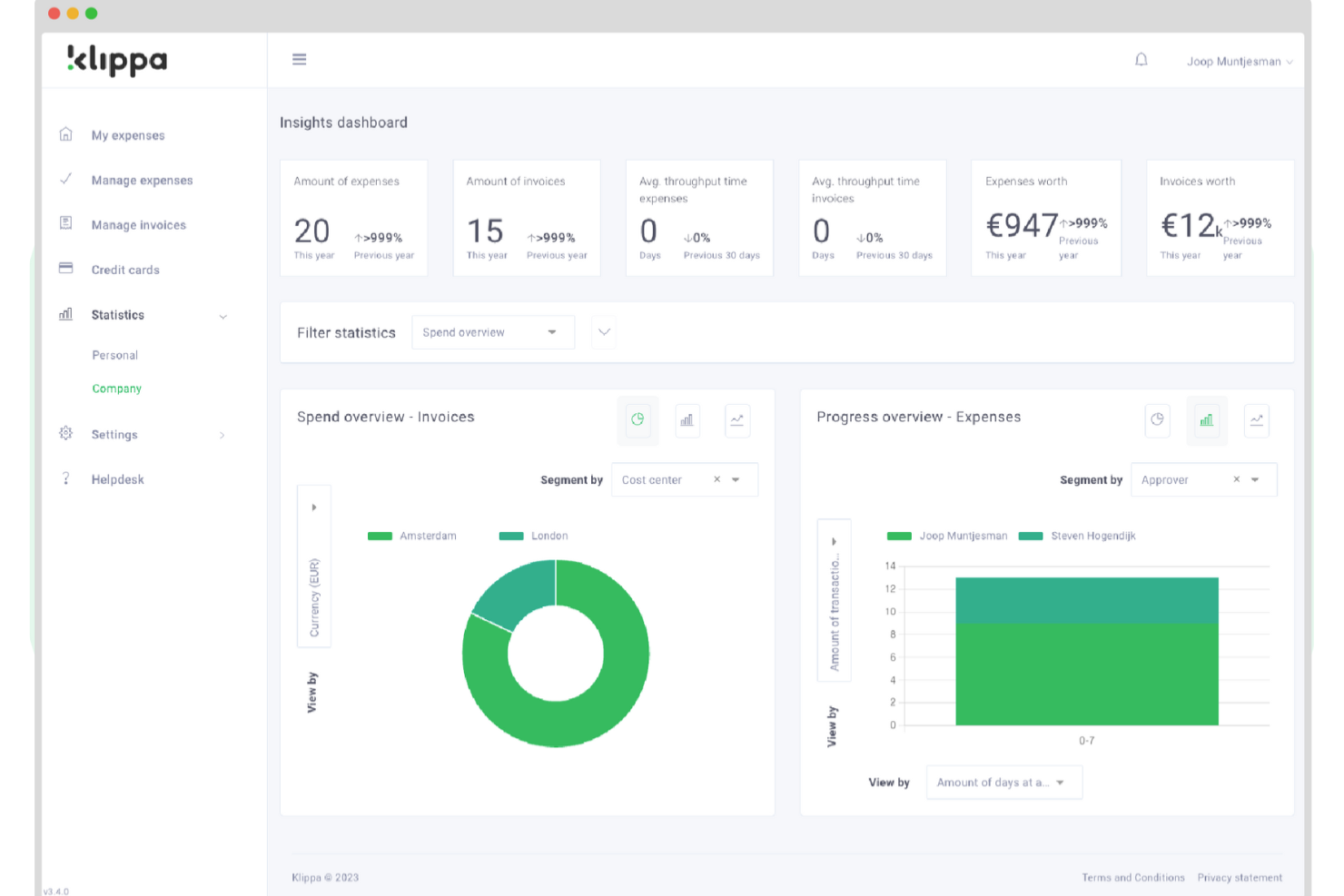Image resolution: width=1344 pixels, height=896 pixels.
Task: Open the Terms and Conditions link
Action: (1132, 877)
